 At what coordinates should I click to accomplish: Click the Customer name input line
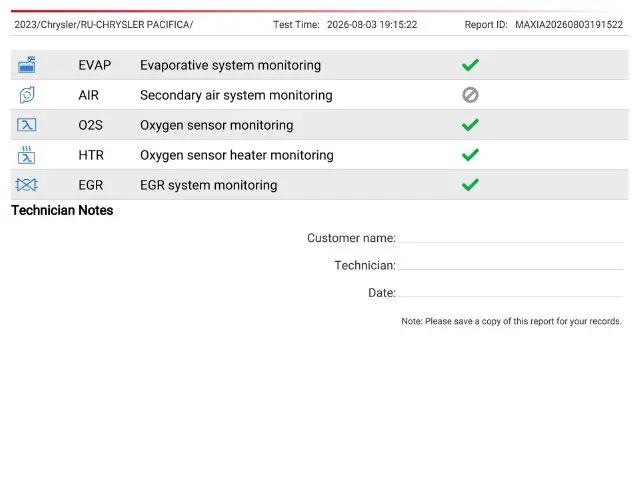511,238
